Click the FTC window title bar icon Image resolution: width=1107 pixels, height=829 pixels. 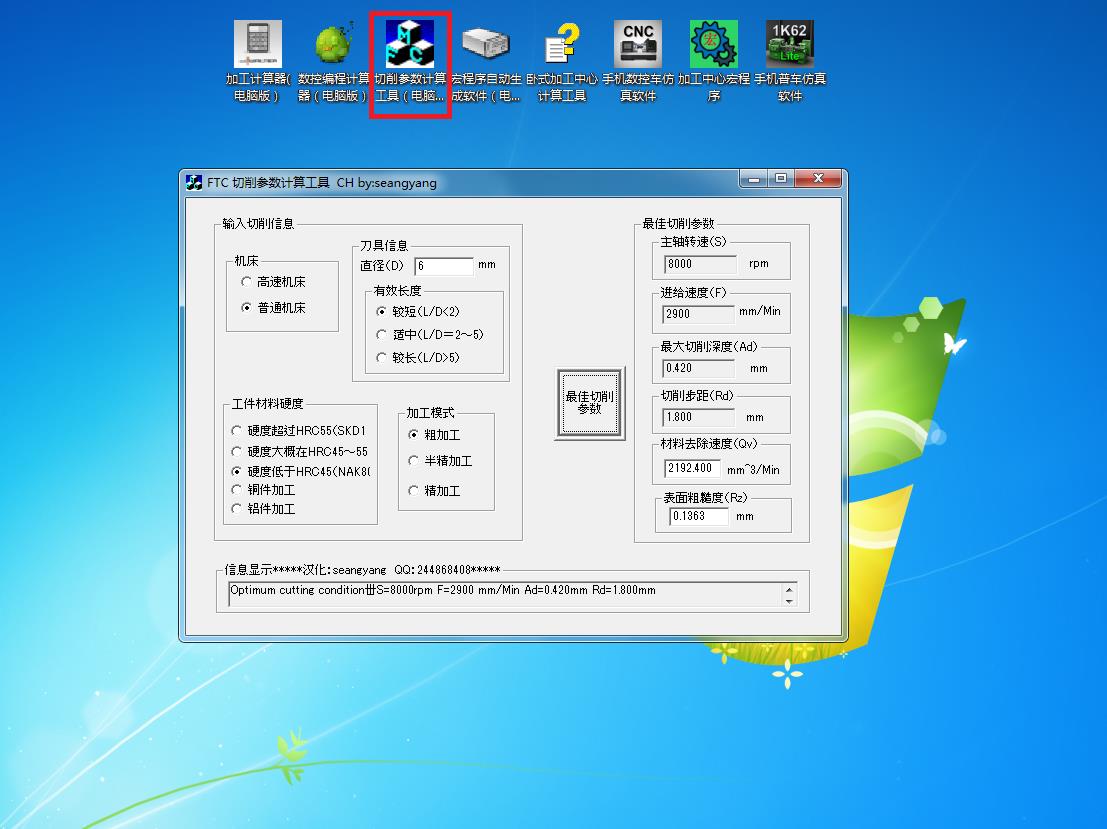(194, 183)
